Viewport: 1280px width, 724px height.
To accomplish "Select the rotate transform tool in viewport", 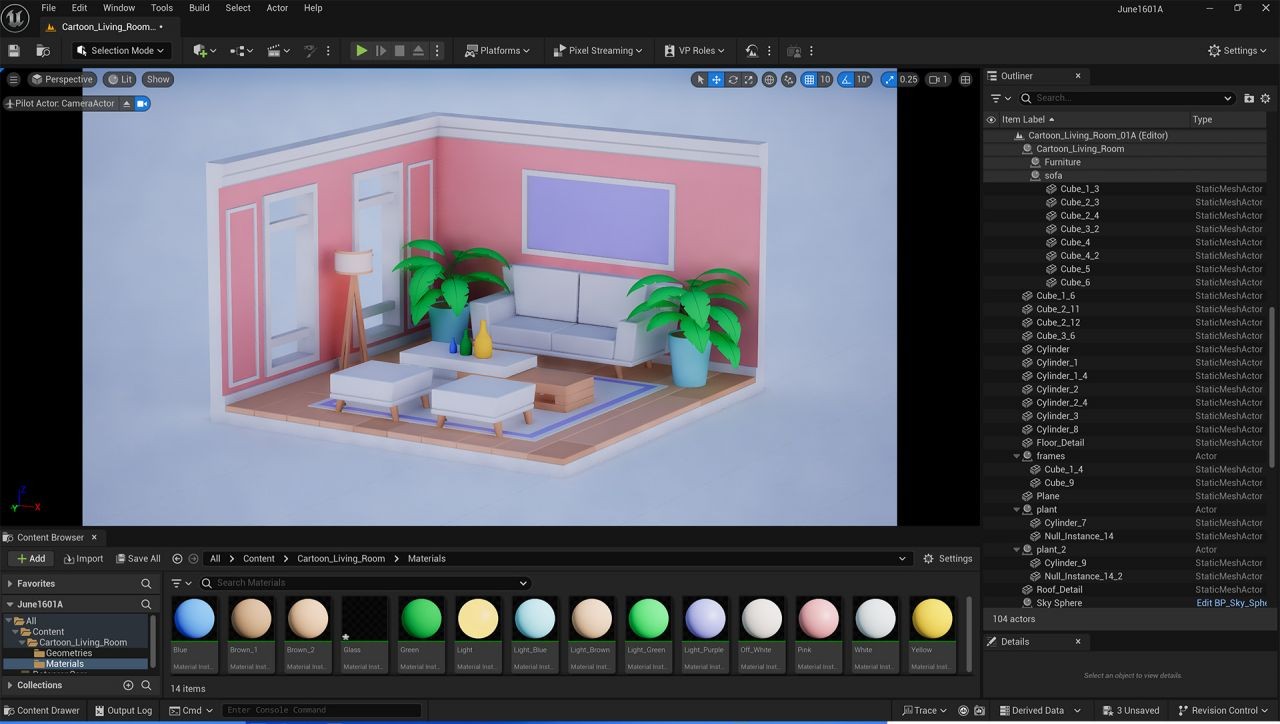I will 733,80.
